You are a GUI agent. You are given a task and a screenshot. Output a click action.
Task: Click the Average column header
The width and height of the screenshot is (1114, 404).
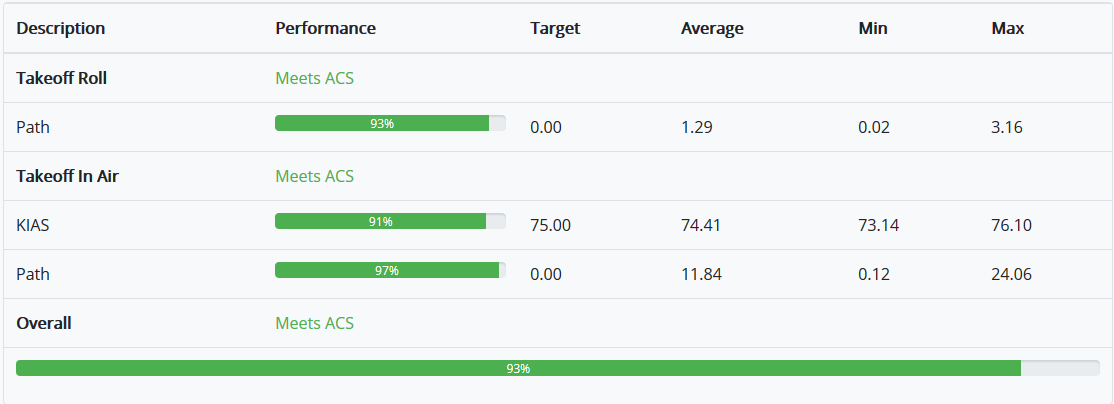712,28
